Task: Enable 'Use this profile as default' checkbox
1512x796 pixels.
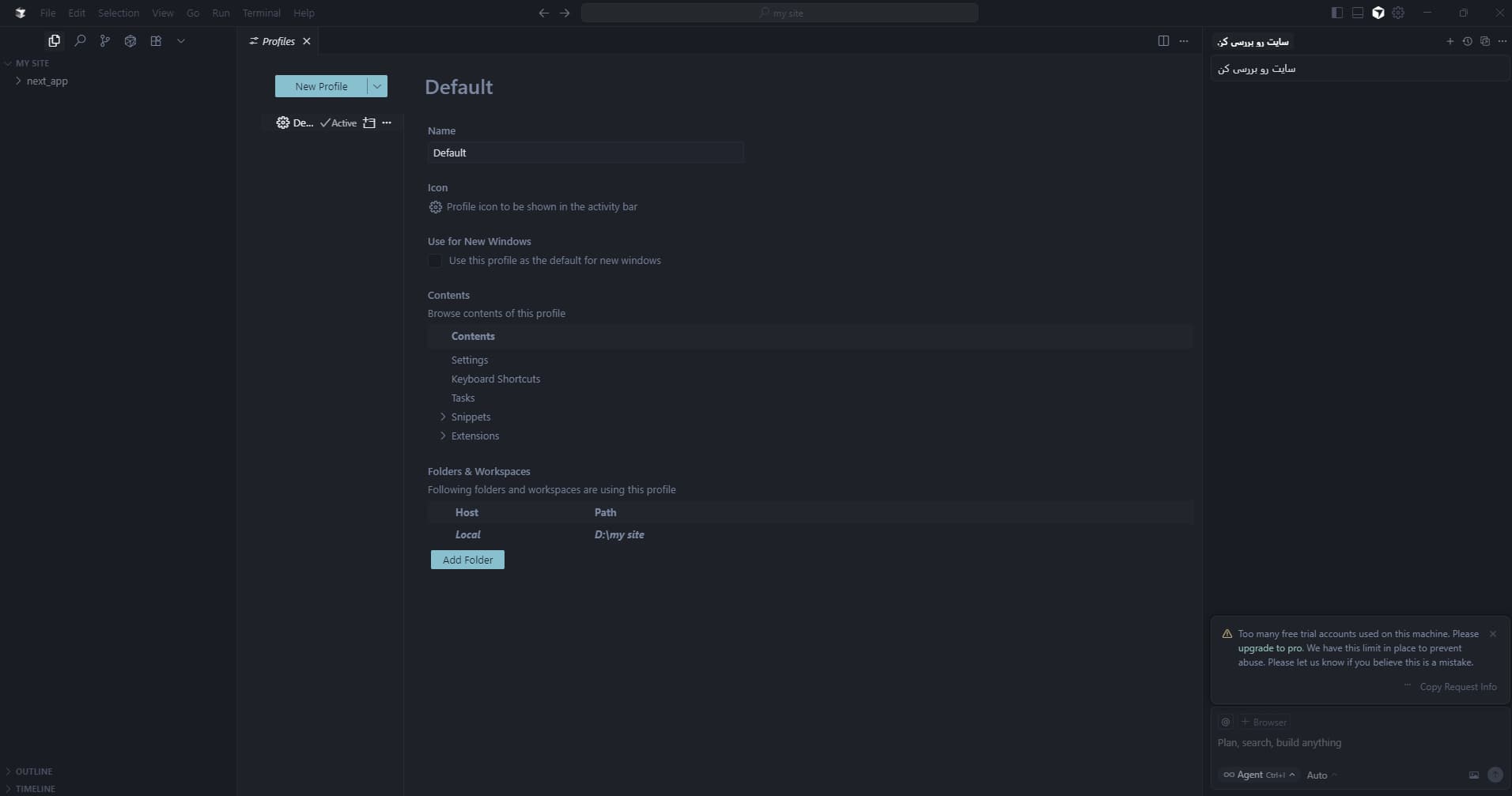Action: click(x=435, y=261)
